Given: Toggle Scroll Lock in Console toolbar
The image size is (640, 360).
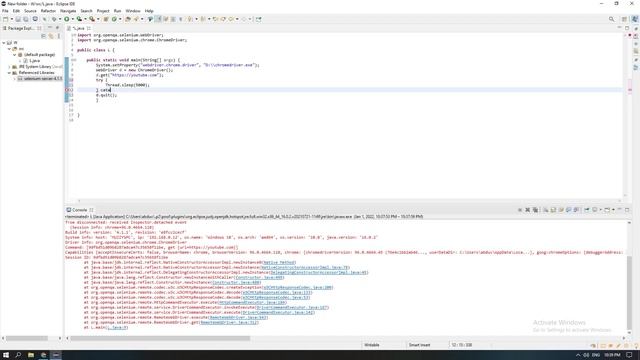Looking at the screenshot, I should 553,210.
